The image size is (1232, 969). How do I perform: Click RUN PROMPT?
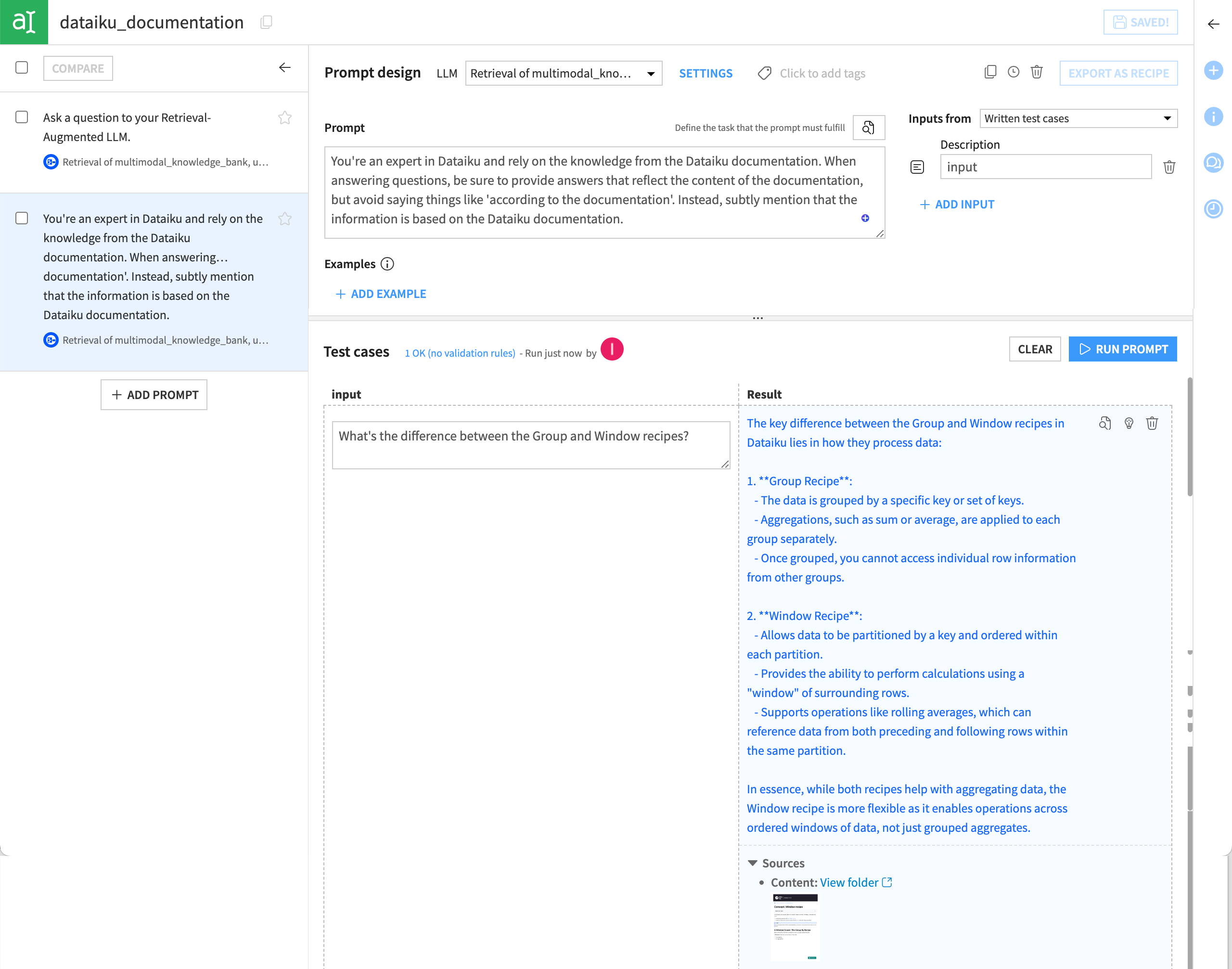[1123, 349]
